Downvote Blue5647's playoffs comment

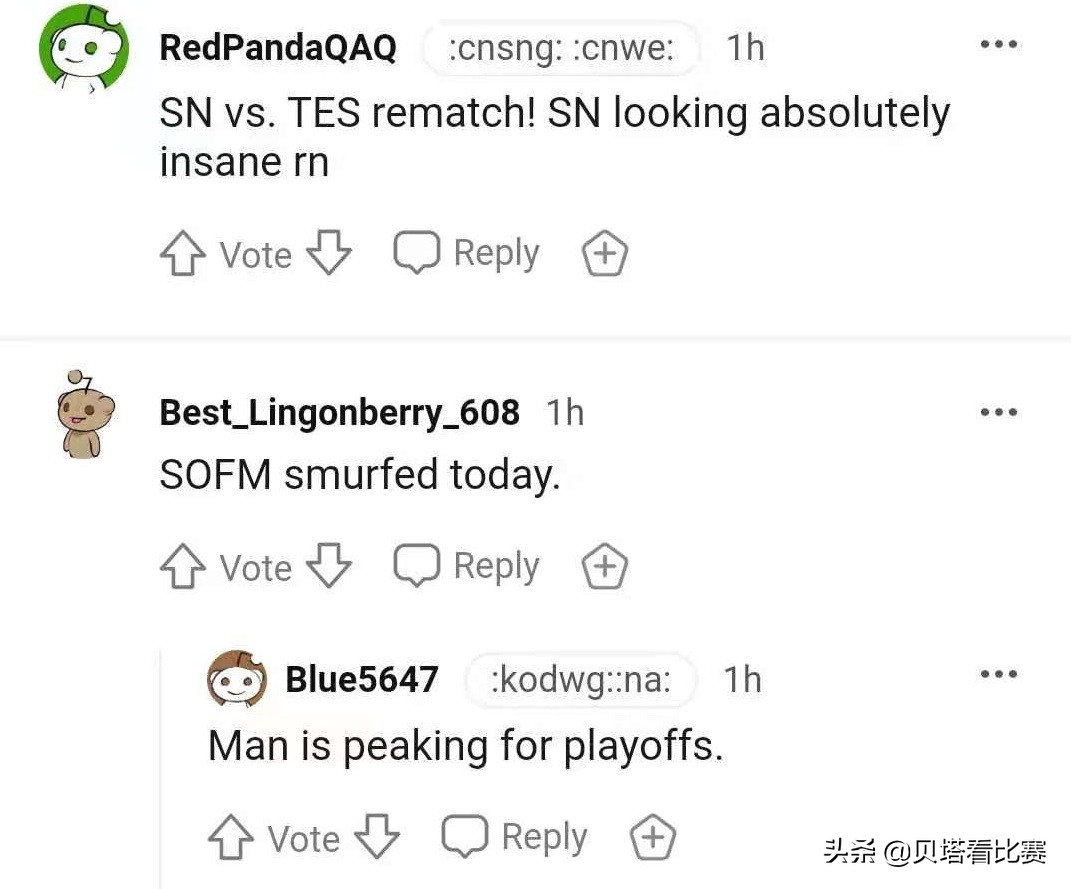pyautogui.click(x=376, y=837)
